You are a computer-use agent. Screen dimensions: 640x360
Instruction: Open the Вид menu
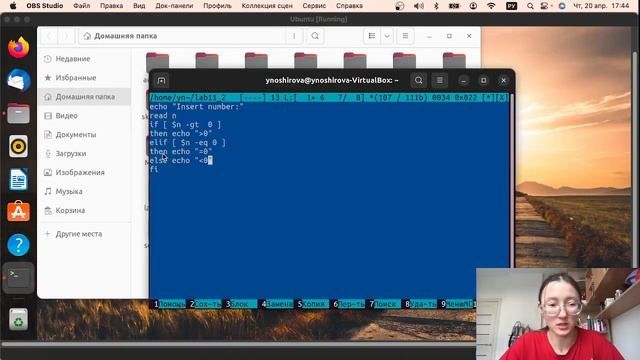(x=139, y=6)
